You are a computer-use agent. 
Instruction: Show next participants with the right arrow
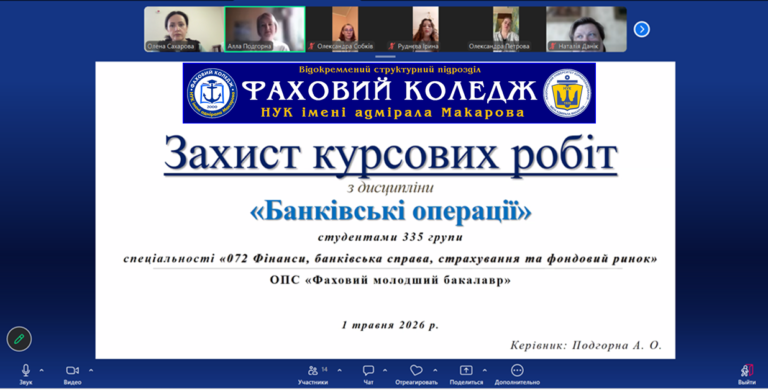click(642, 29)
